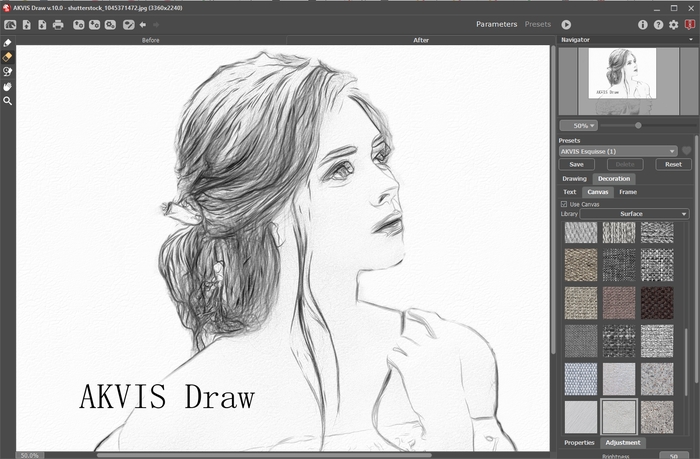
Task: Print the image with the printer icon
Action: tap(58, 25)
